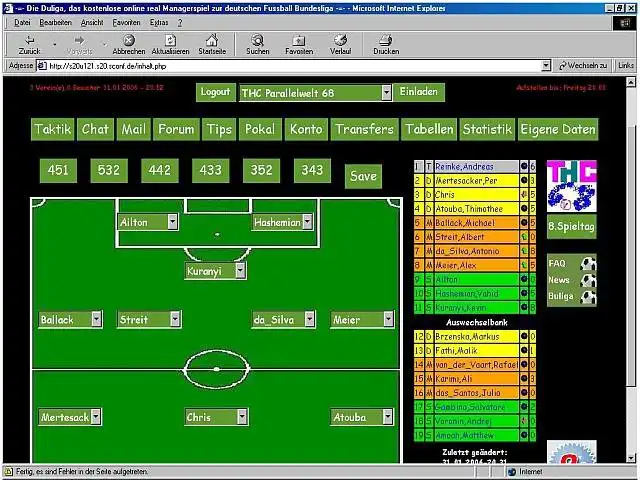Click the Aktualisieren refresh icon
Viewport: 640px width, 480px height.
tap(170, 40)
